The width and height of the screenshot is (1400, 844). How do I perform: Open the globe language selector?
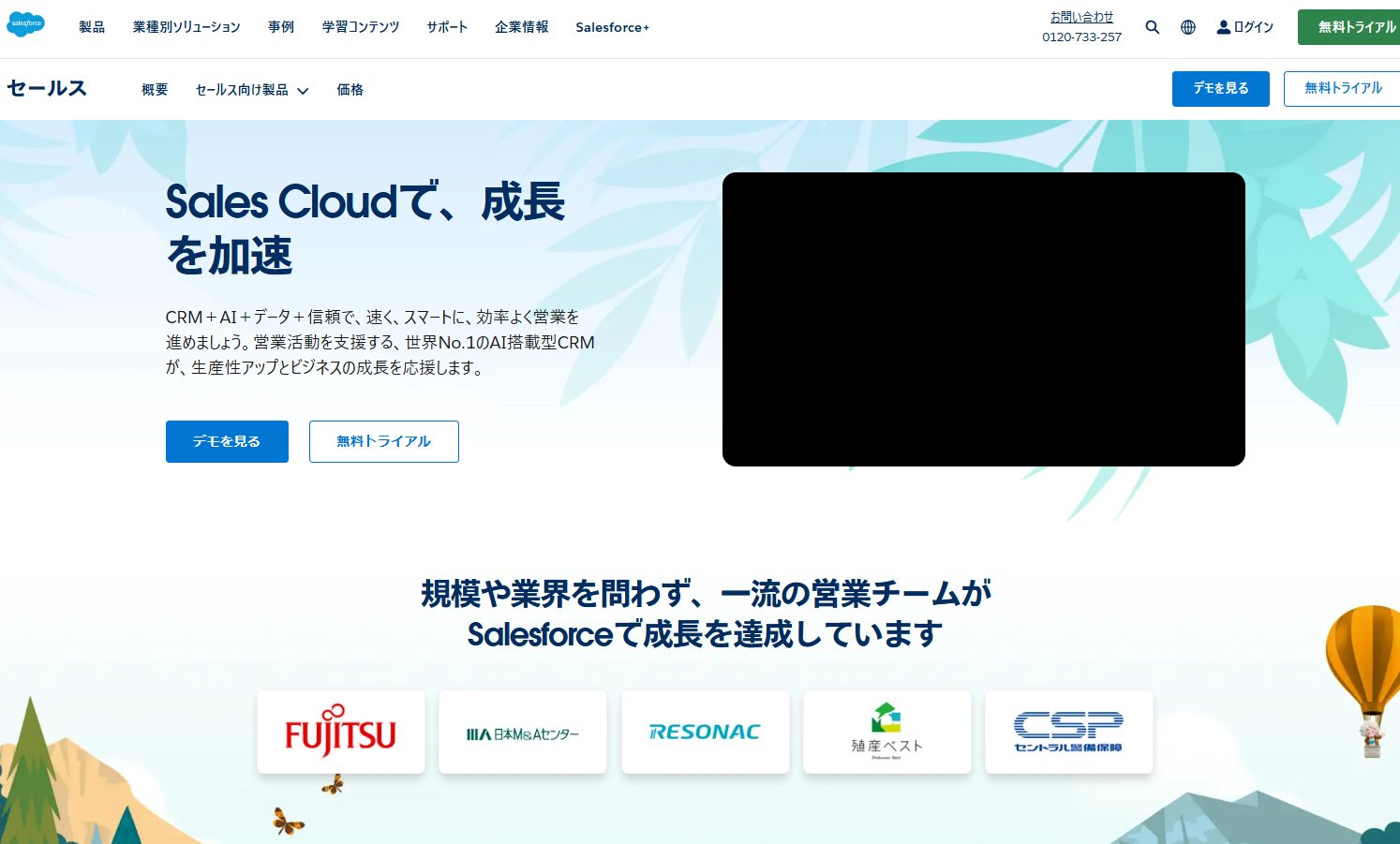point(1188,27)
